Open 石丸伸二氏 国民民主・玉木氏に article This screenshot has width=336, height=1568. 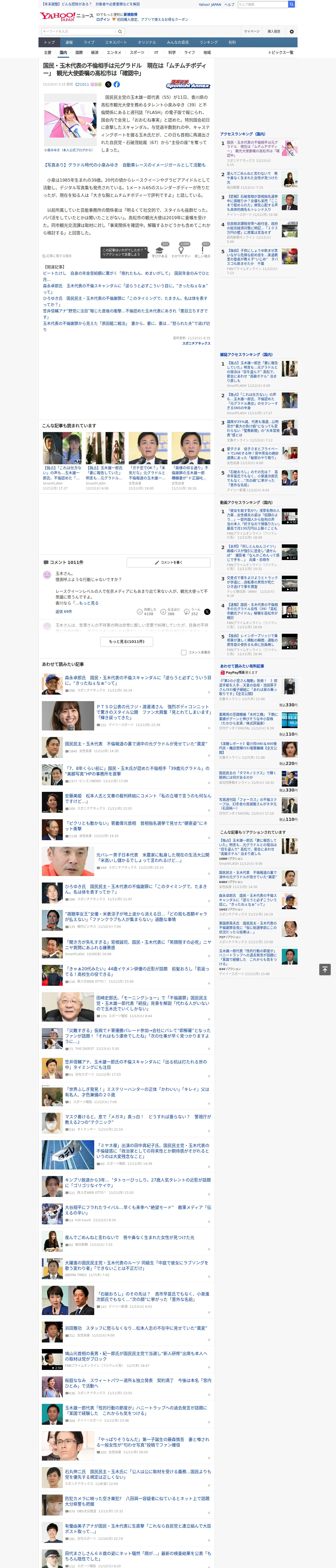click(x=138, y=1474)
